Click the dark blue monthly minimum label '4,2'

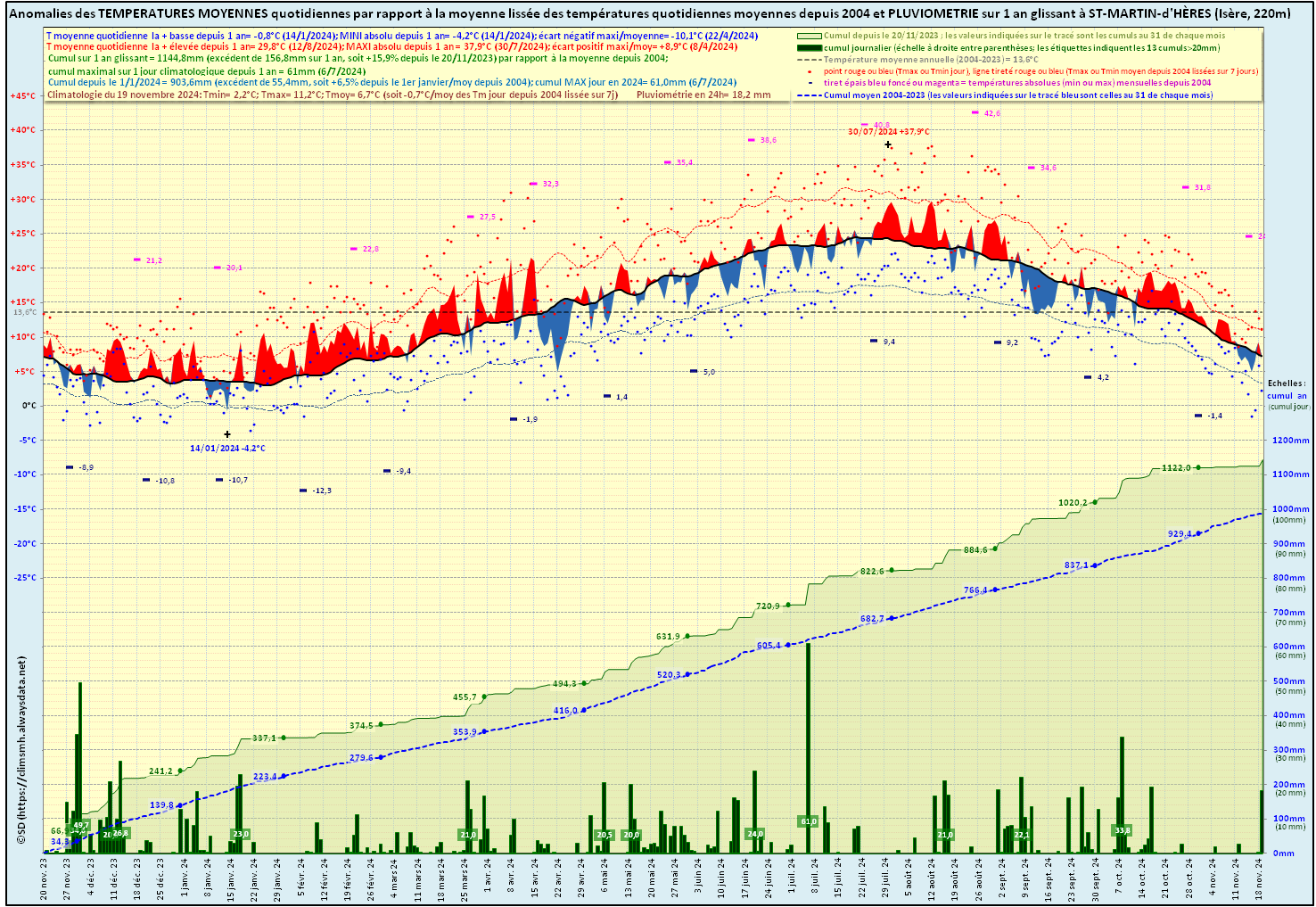[1102, 377]
